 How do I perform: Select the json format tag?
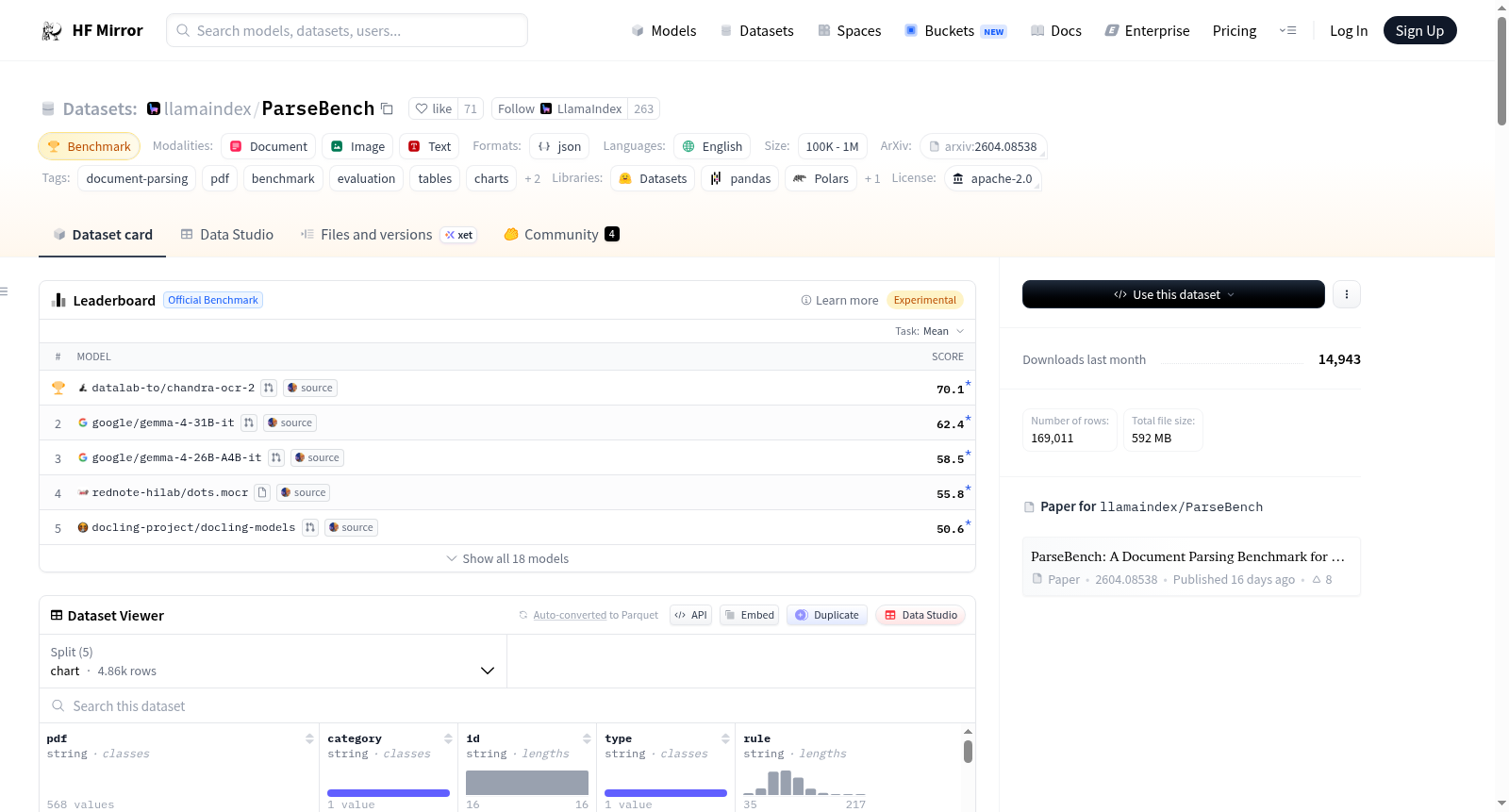click(559, 146)
